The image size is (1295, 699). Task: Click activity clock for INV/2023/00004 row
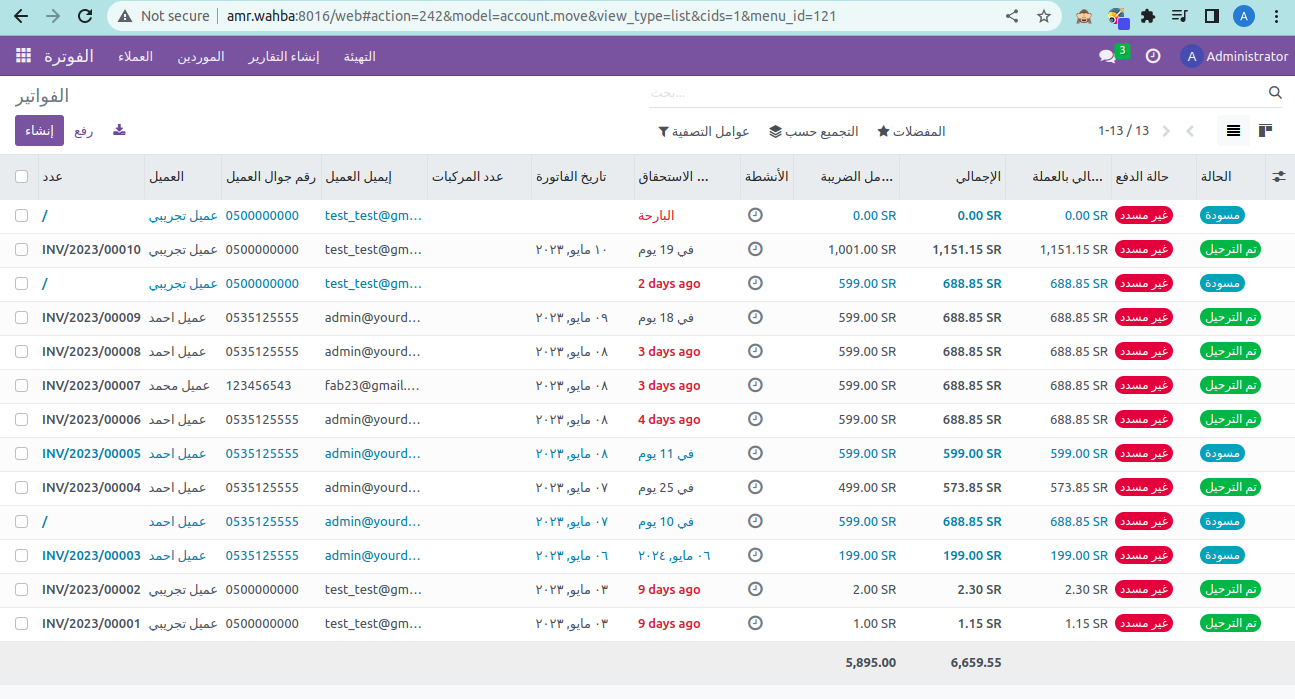point(755,487)
